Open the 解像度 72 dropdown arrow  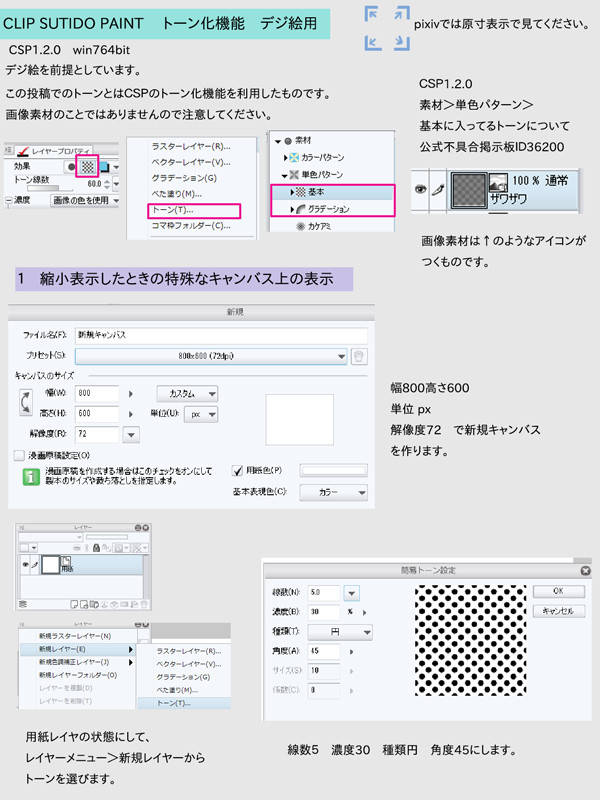(131, 435)
